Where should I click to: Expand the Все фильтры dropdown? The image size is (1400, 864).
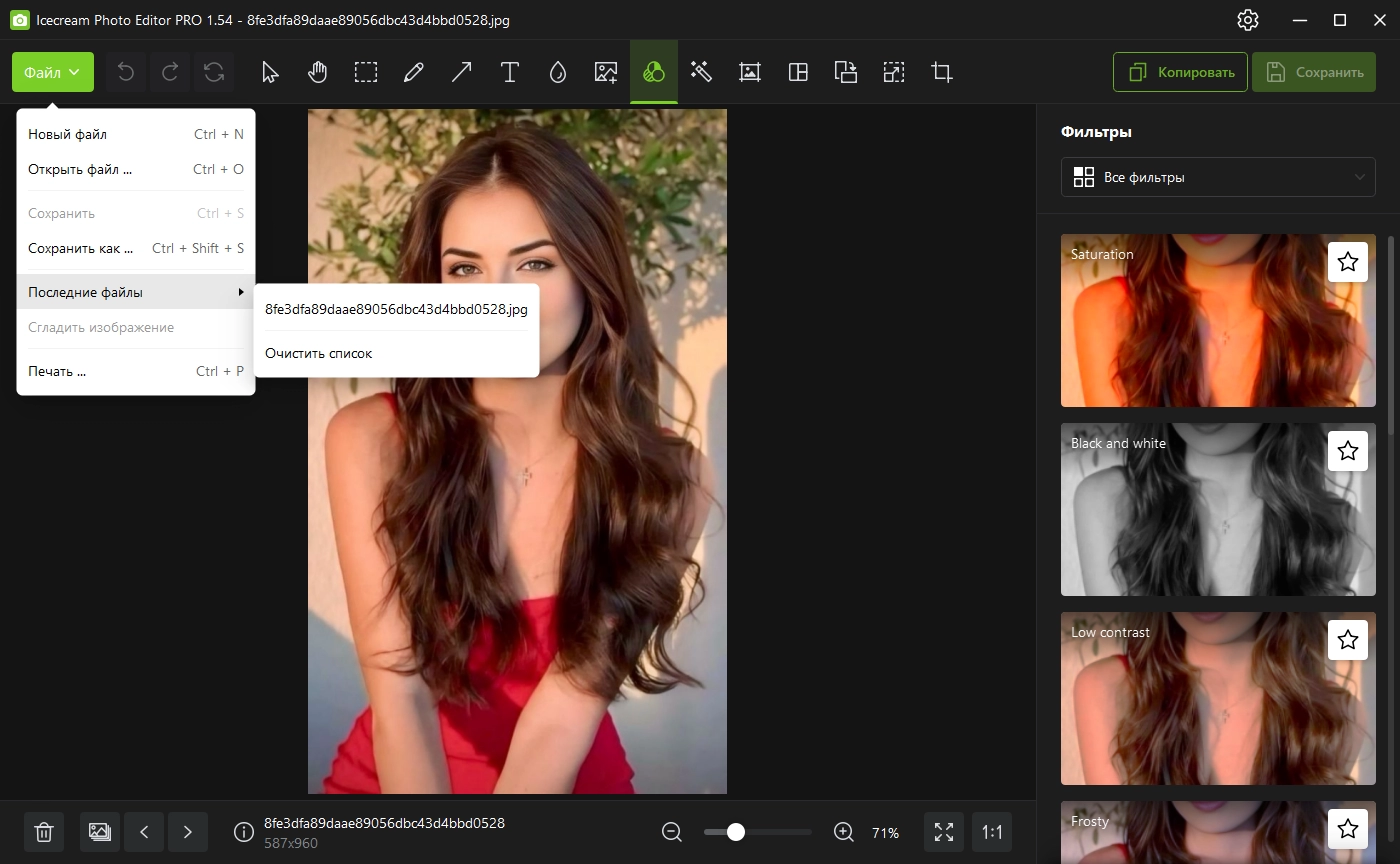pyautogui.click(x=1217, y=177)
